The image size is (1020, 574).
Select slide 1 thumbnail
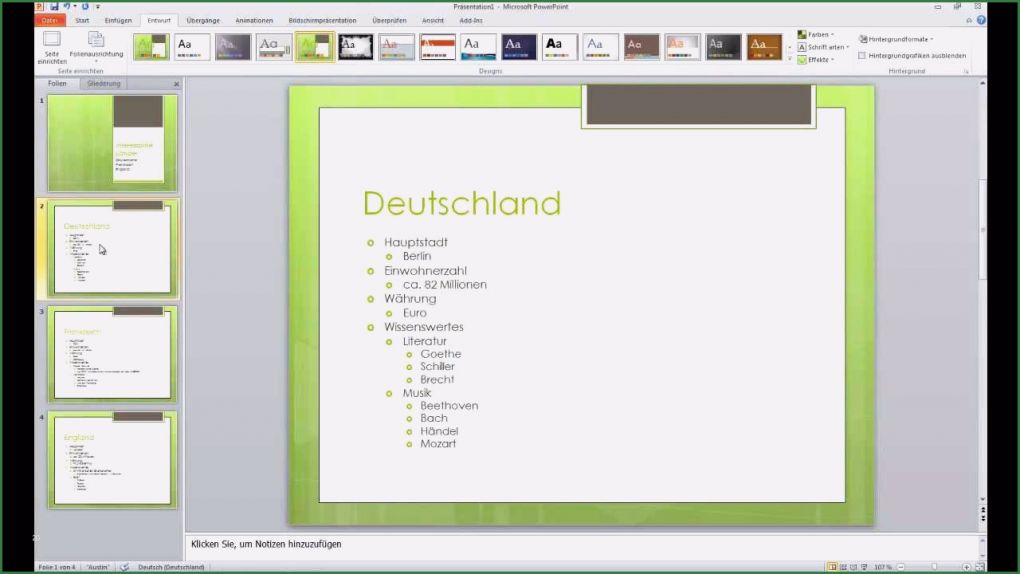(x=113, y=143)
